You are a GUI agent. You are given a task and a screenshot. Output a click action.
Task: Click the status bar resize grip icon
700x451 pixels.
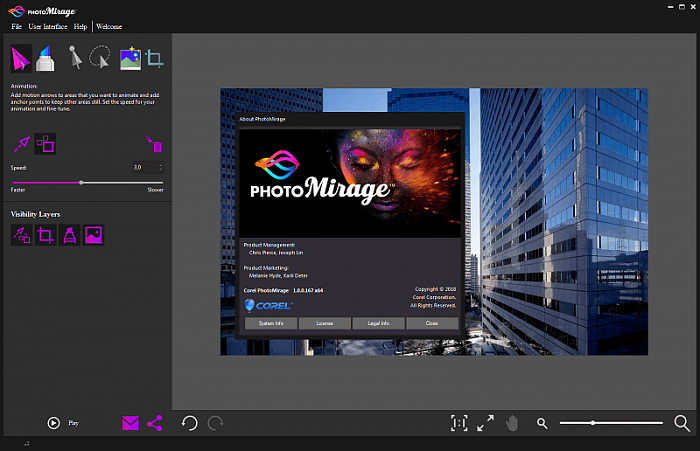27,443
